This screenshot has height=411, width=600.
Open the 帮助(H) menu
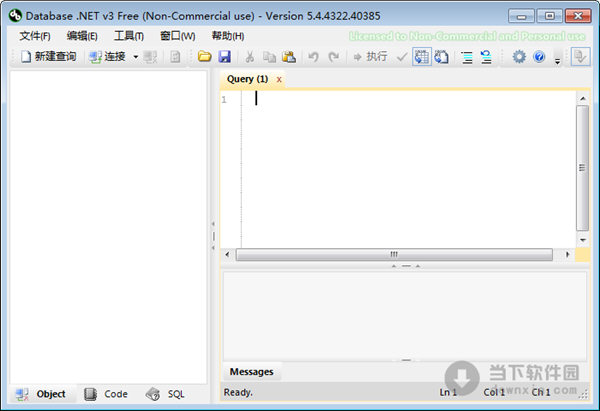click(x=228, y=36)
